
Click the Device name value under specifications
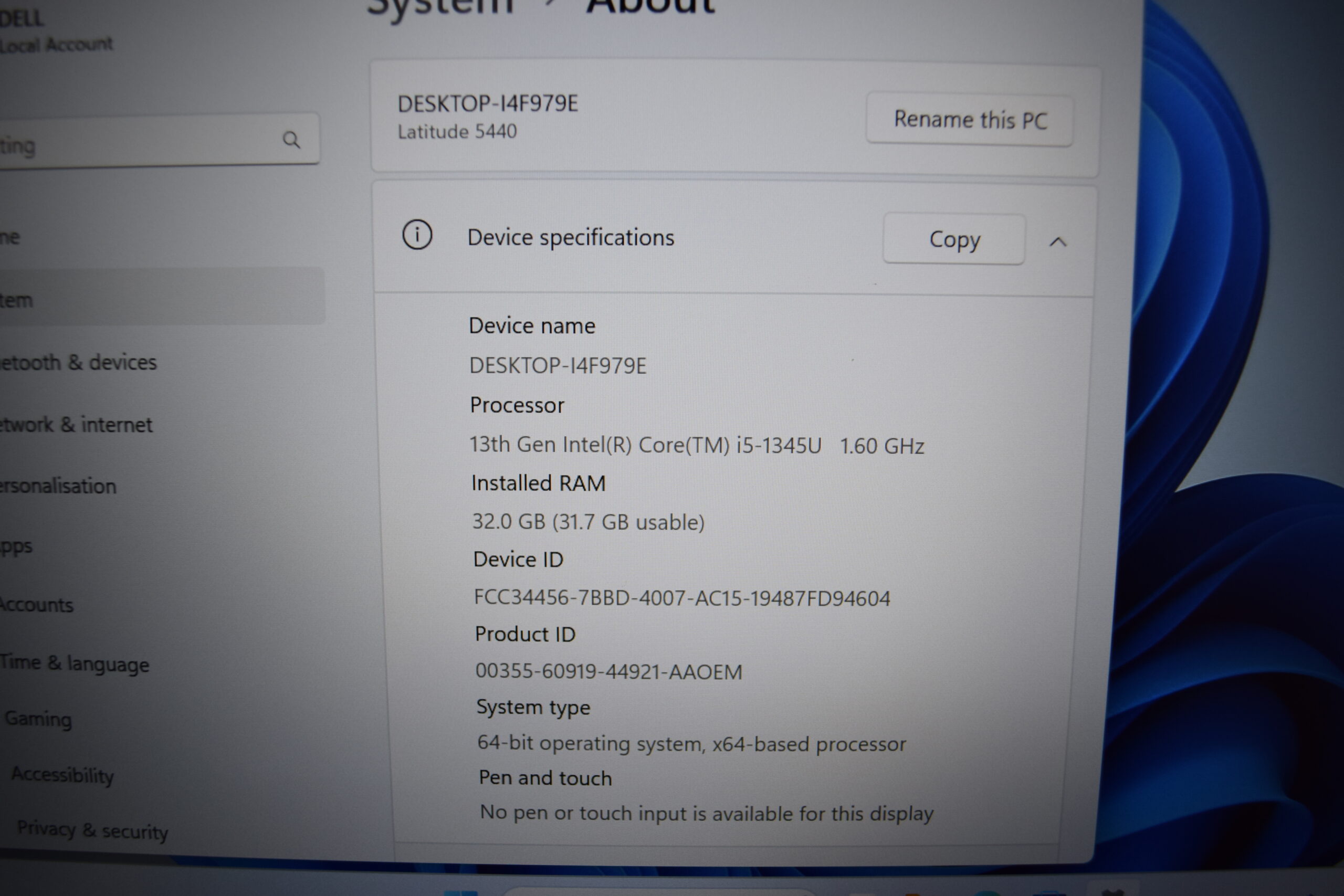point(558,366)
